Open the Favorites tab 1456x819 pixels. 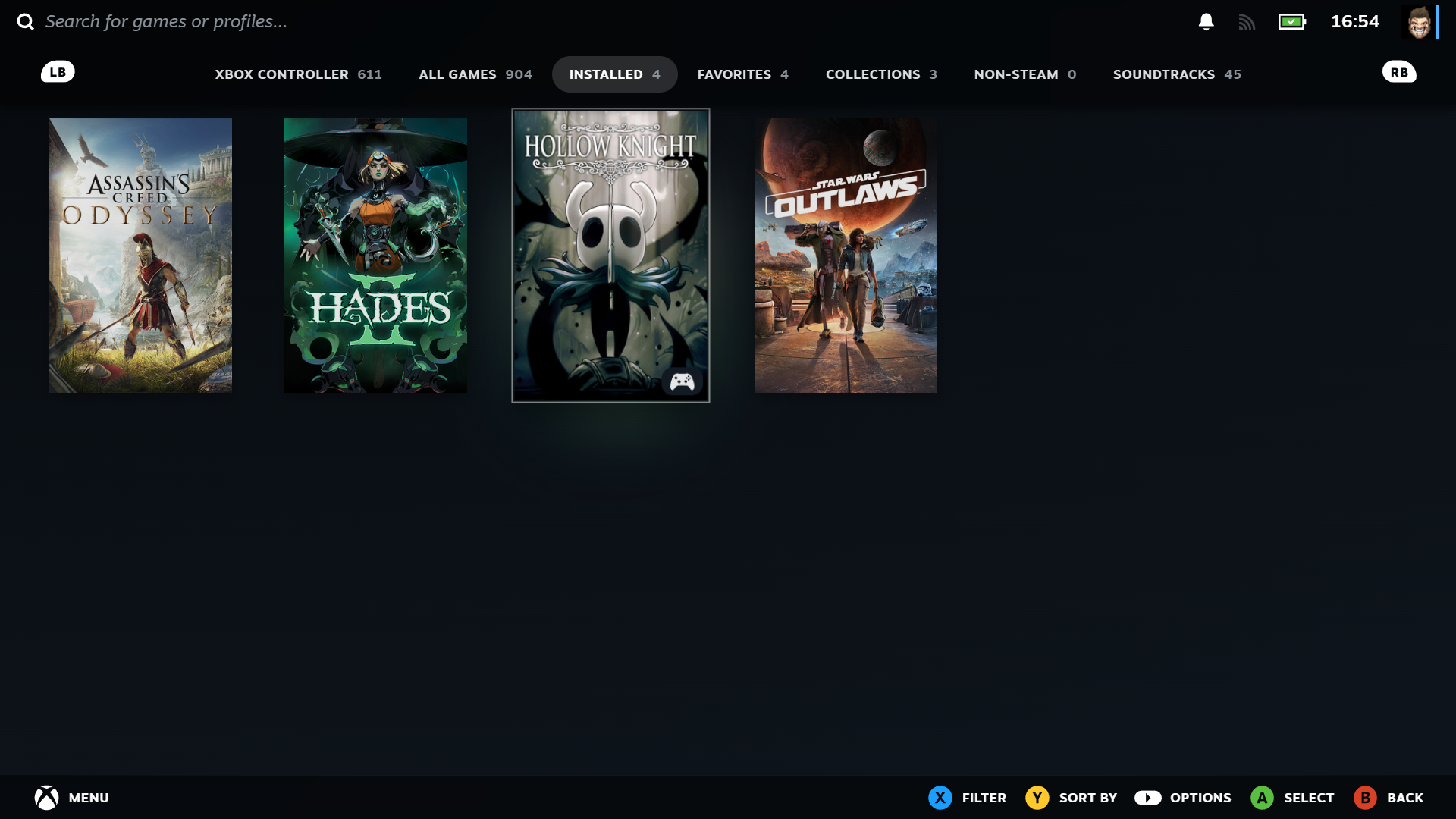click(x=742, y=74)
